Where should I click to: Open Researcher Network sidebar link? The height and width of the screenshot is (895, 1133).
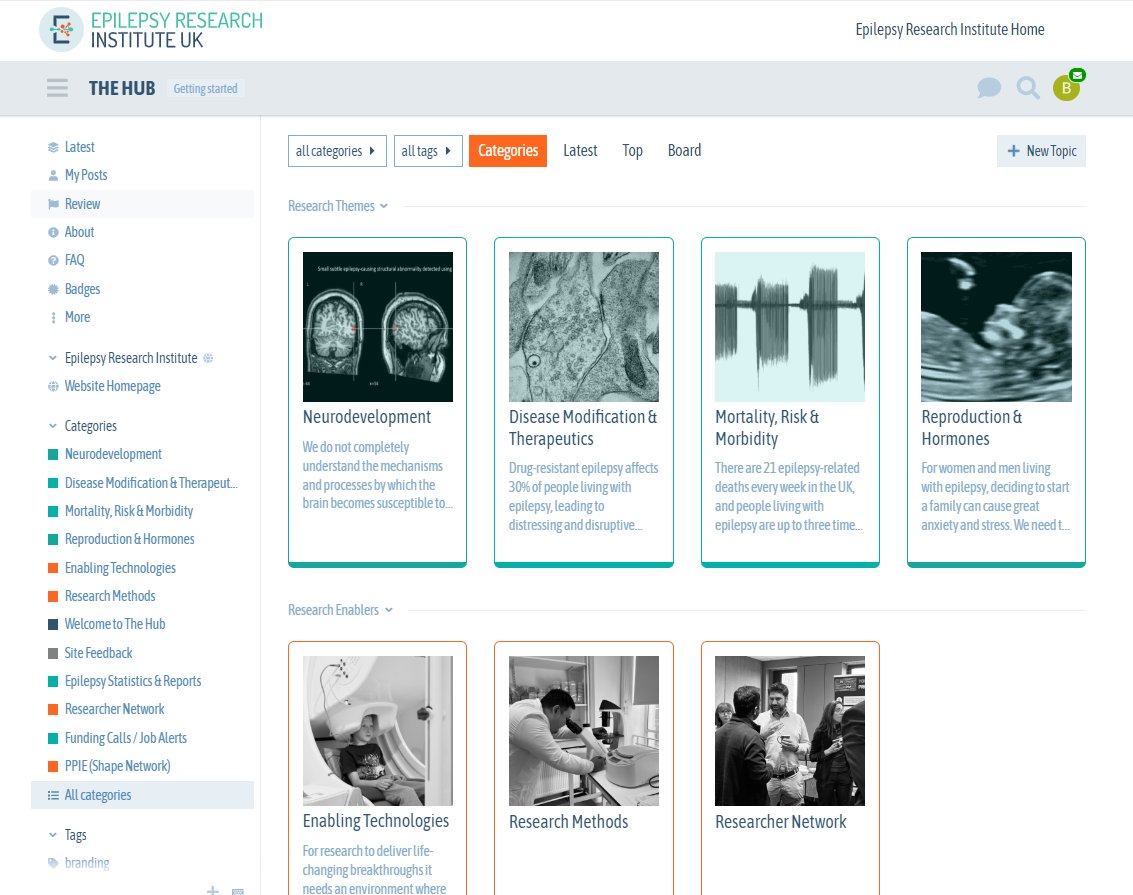tap(114, 710)
